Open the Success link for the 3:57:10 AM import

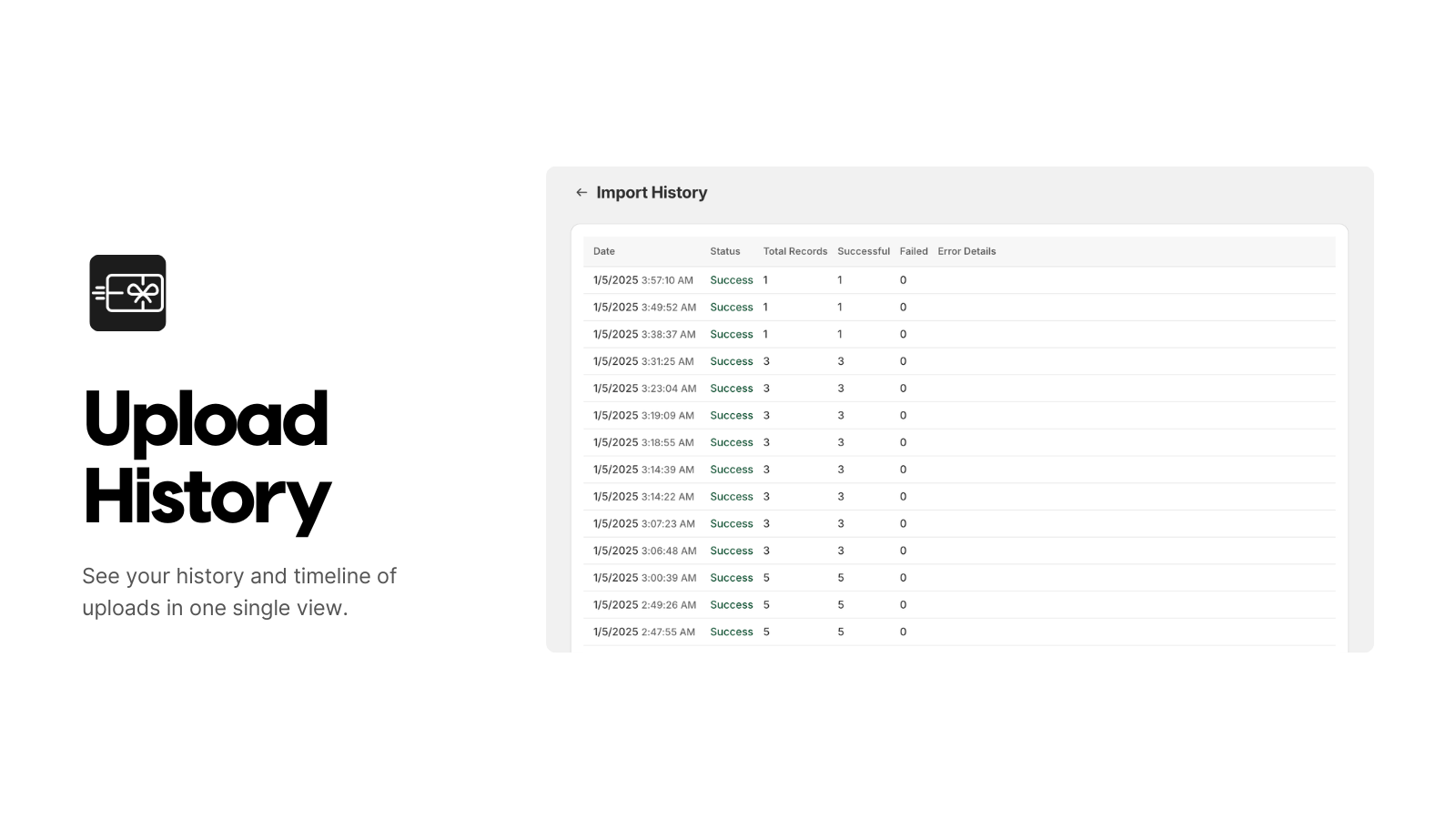pos(732,280)
